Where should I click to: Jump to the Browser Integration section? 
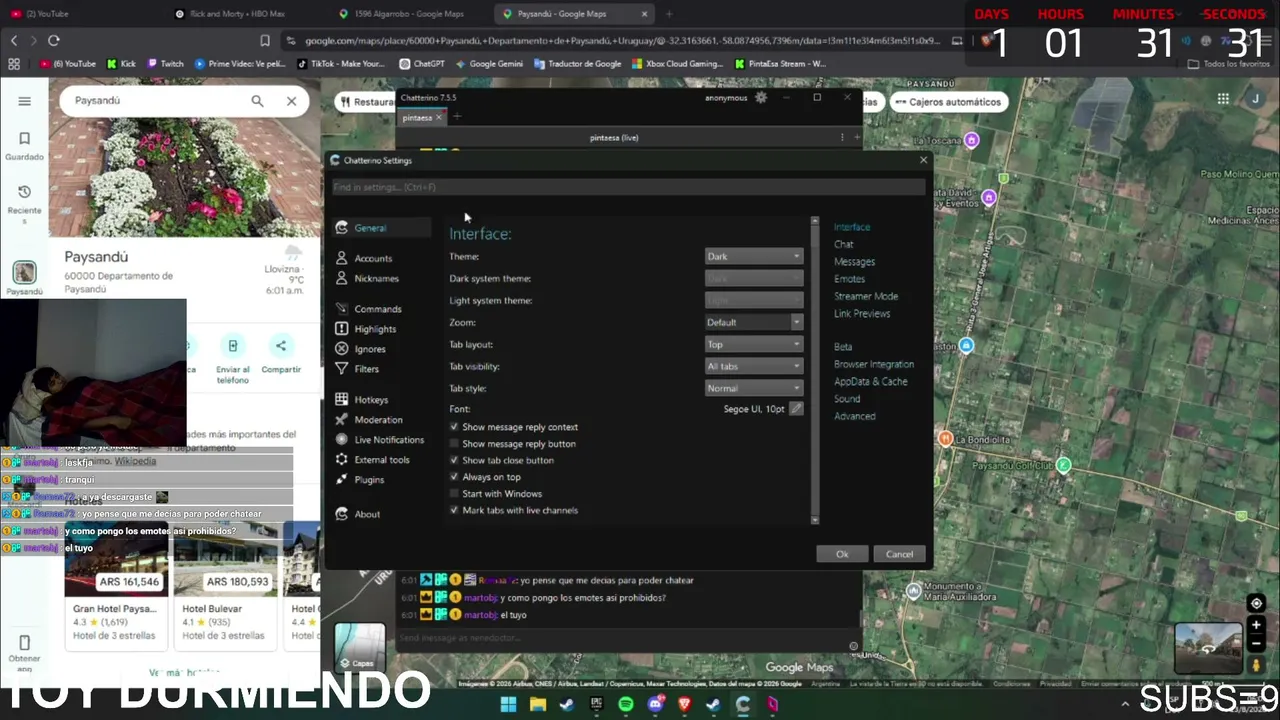point(874,365)
